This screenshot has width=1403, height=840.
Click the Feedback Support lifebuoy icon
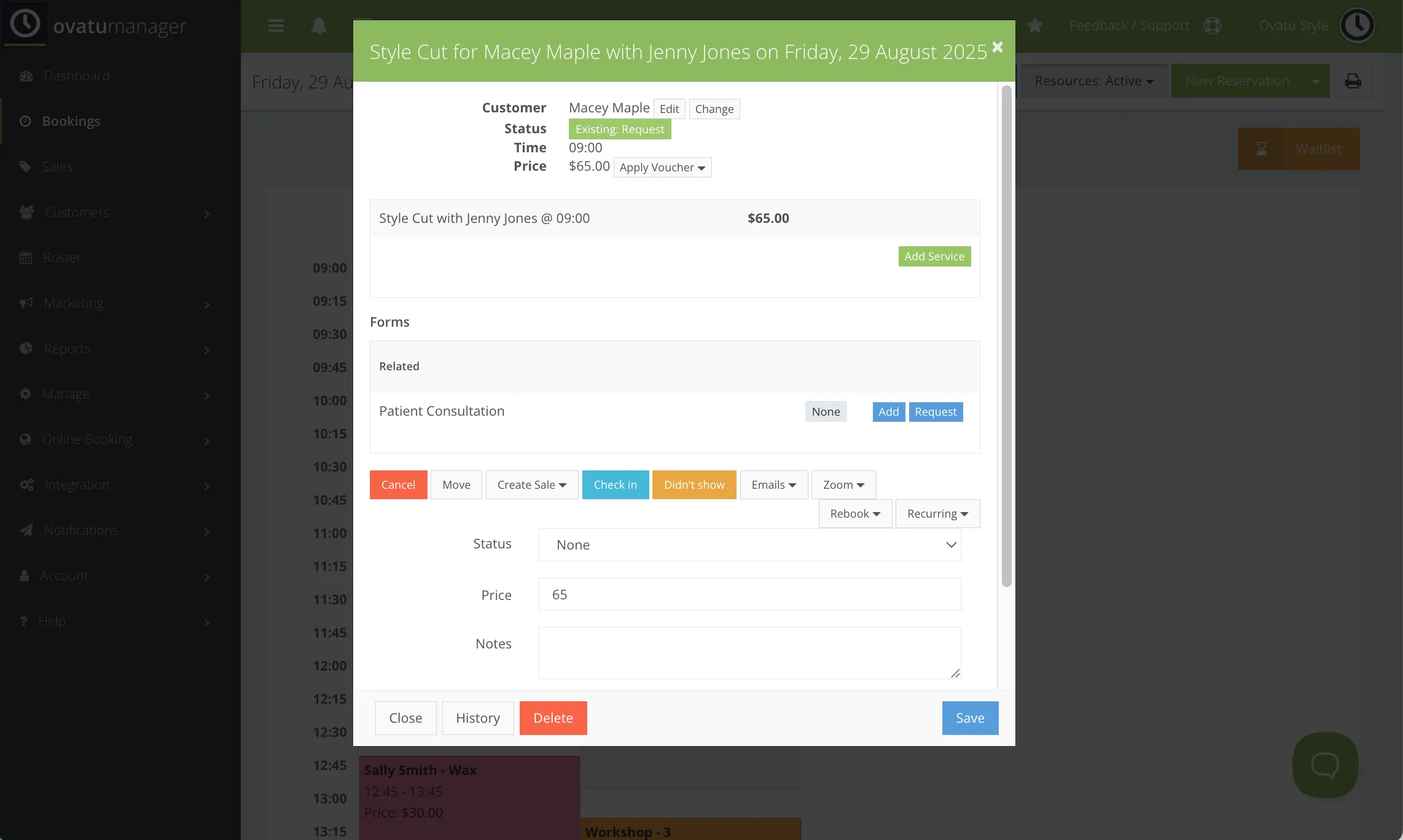tap(1212, 26)
